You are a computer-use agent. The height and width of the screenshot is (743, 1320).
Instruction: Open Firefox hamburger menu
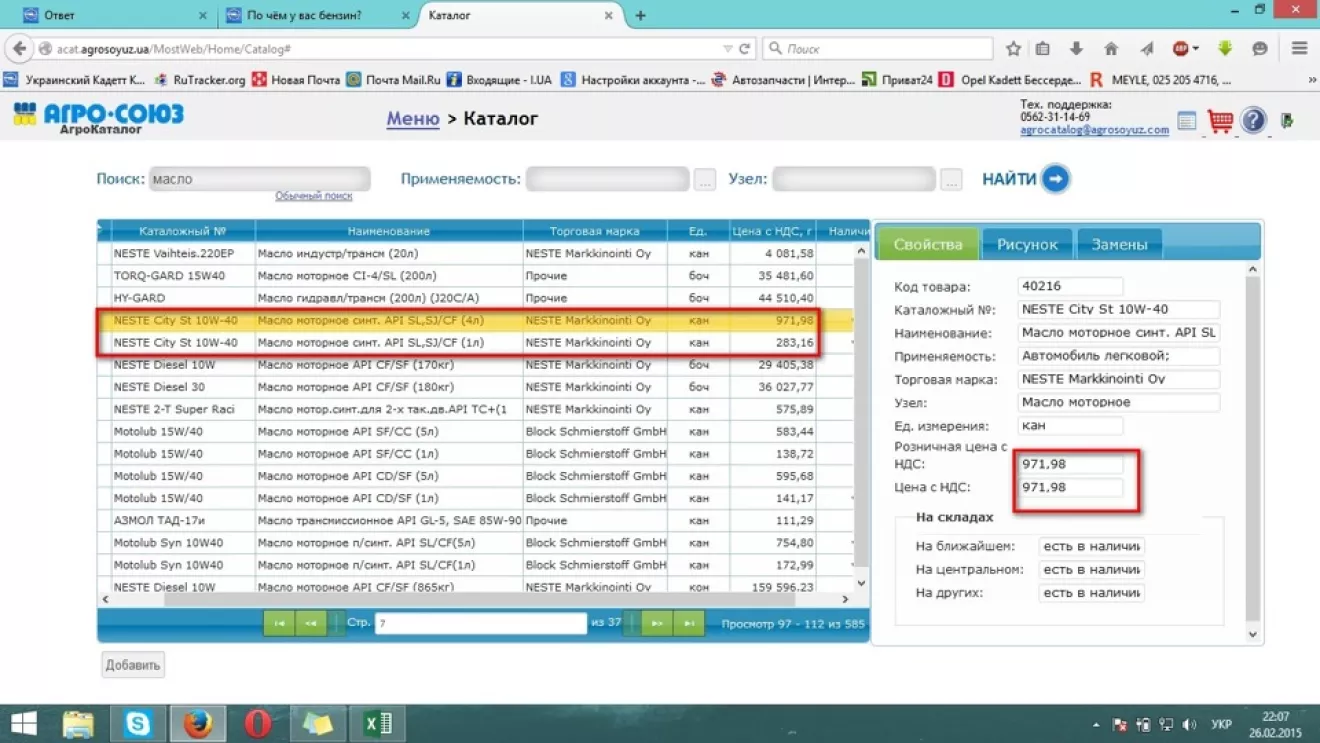click(1299, 48)
